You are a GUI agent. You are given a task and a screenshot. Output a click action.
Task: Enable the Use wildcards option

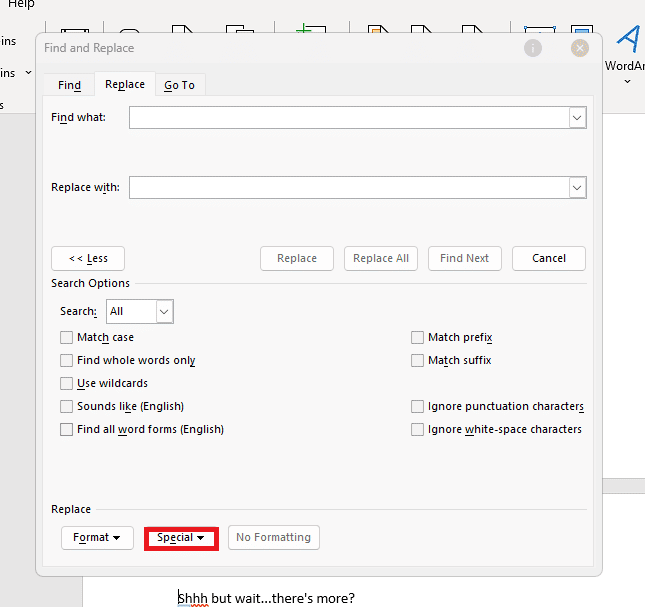pos(67,384)
